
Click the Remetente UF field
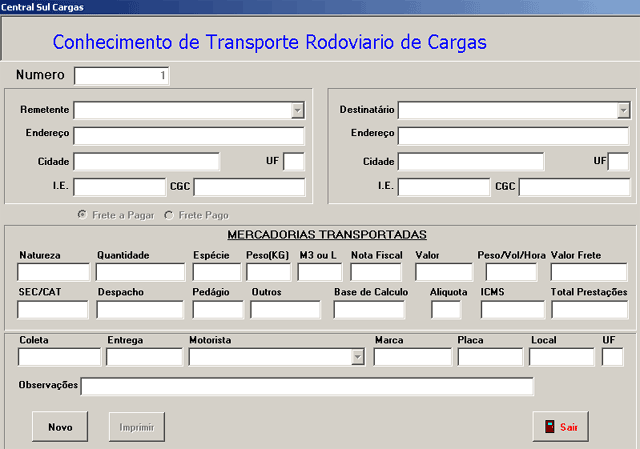pyautogui.click(x=294, y=162)
